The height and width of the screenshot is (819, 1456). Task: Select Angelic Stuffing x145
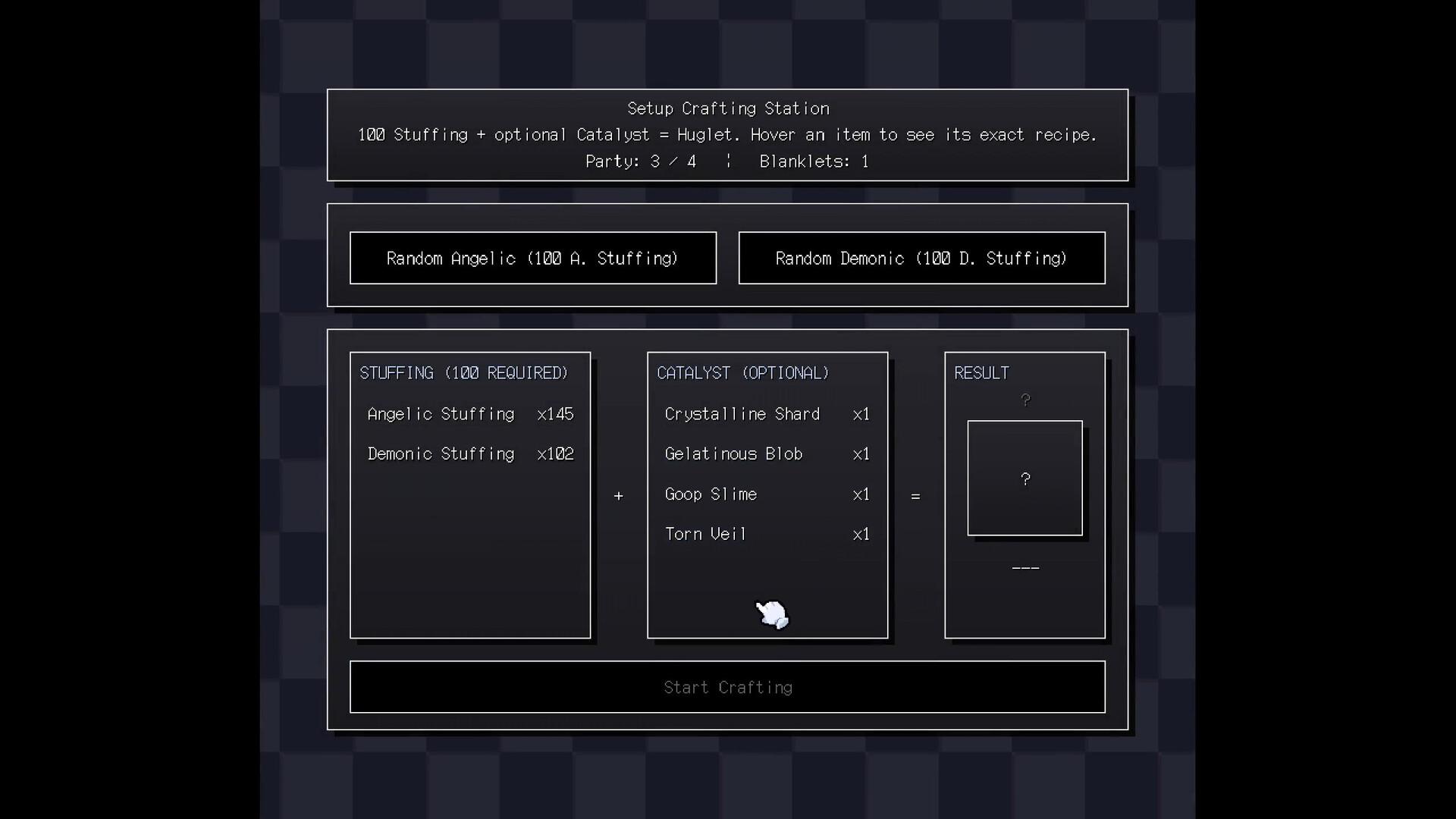(470, 414)
